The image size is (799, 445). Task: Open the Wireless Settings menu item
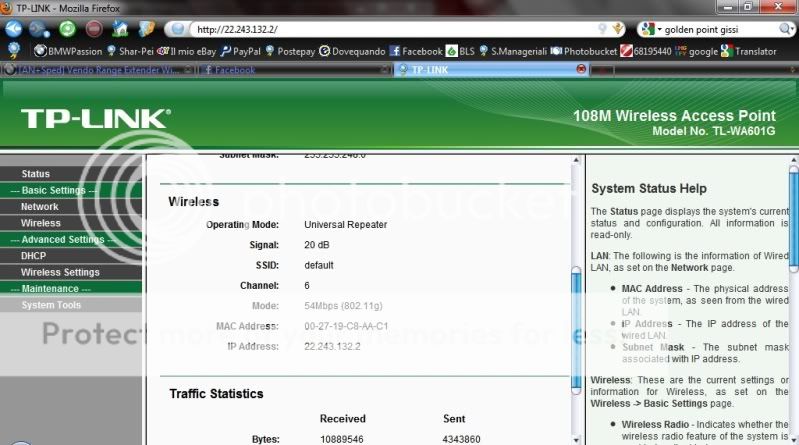pyautogui.click(x=60, y=272)
